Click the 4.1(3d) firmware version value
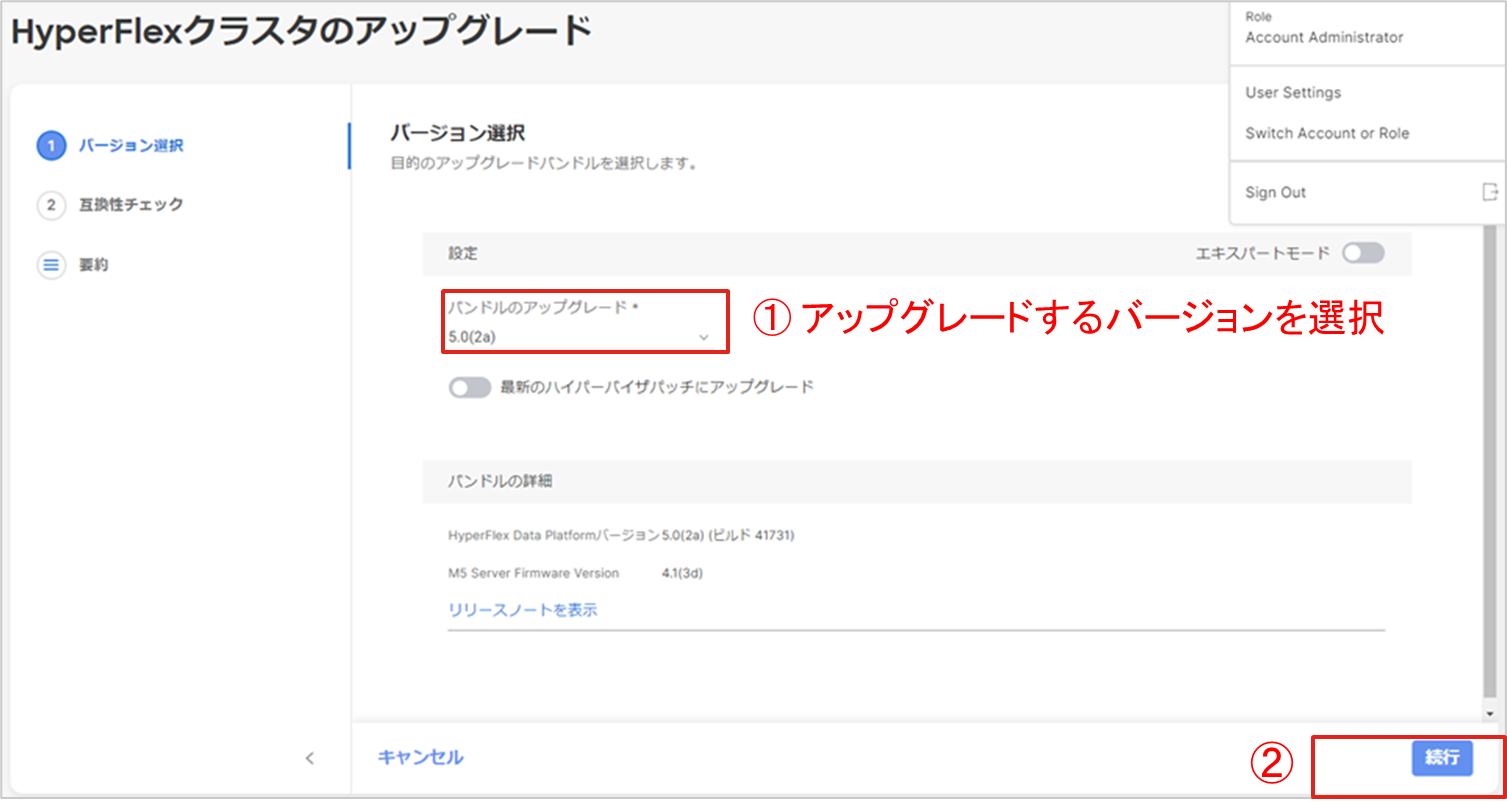 pos(683,574)
